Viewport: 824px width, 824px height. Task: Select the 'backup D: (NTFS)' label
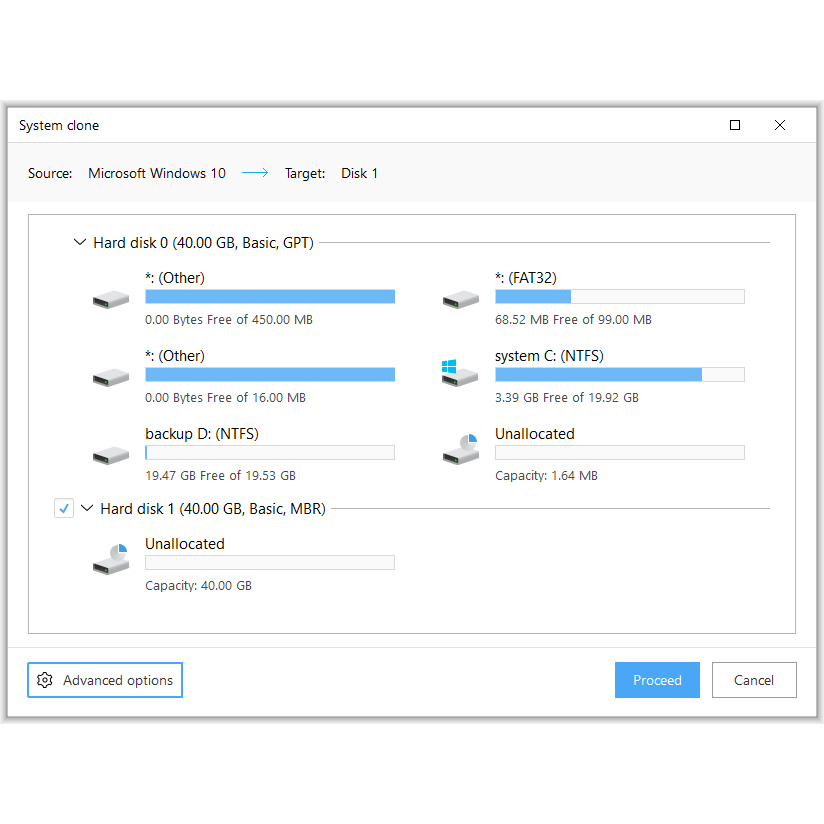pyautogui.click(x=202, y=434)
